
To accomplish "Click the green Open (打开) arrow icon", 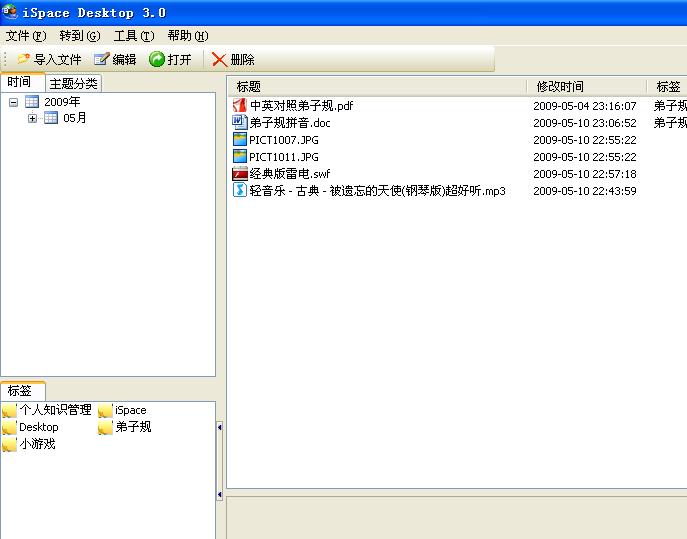I will (x=156, y=59).
